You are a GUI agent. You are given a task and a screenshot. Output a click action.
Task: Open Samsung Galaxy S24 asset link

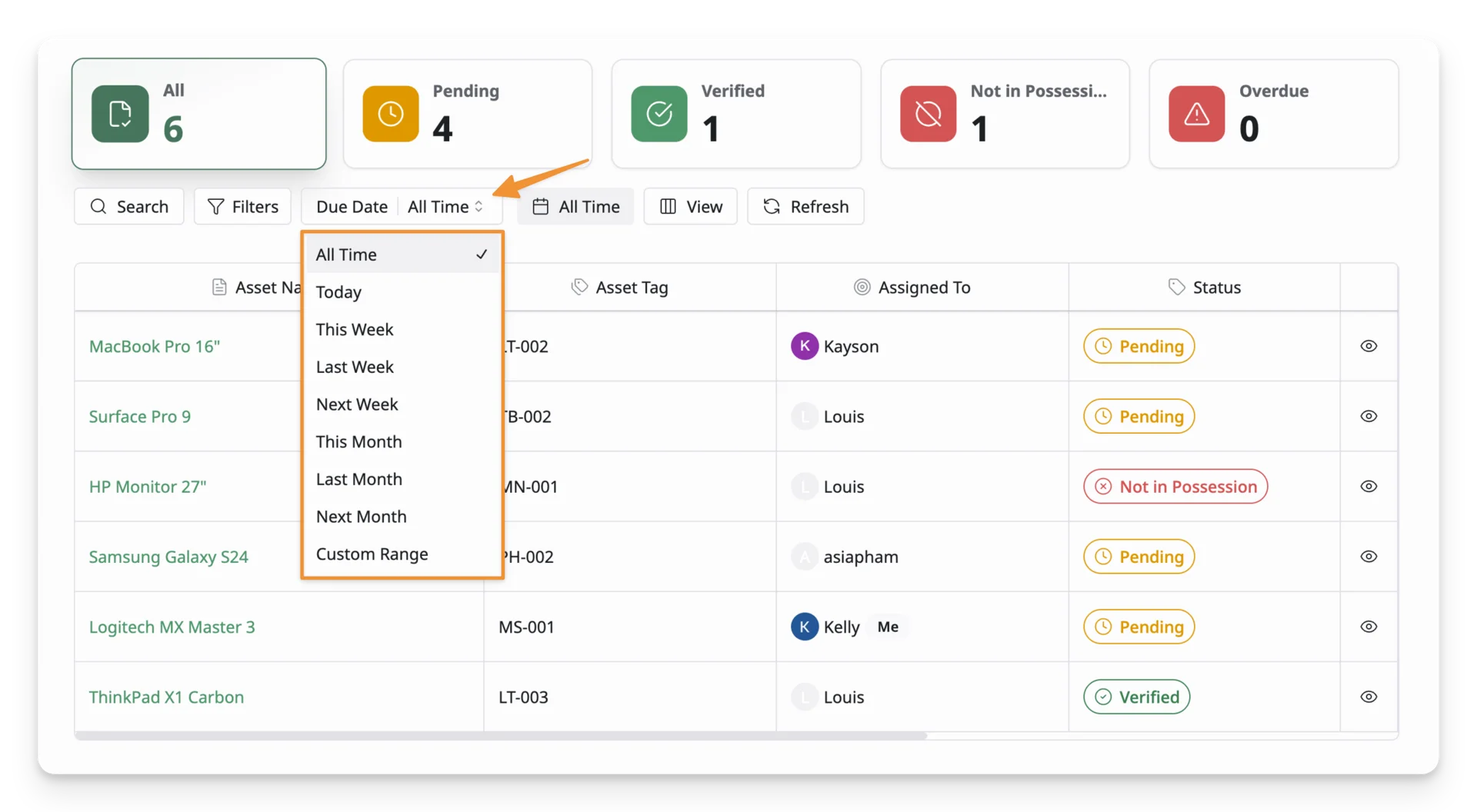click(x=168, y=557)
